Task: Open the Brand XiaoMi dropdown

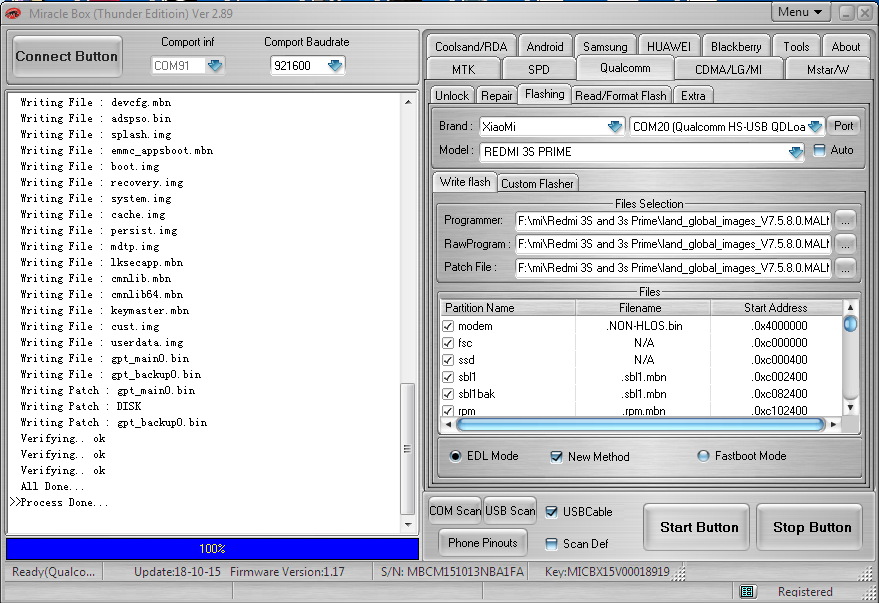Action: tap(615, 127)
